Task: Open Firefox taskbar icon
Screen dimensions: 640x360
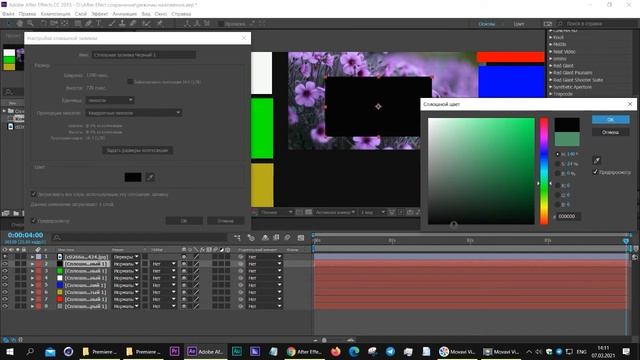Action: [x=336, y=351]
